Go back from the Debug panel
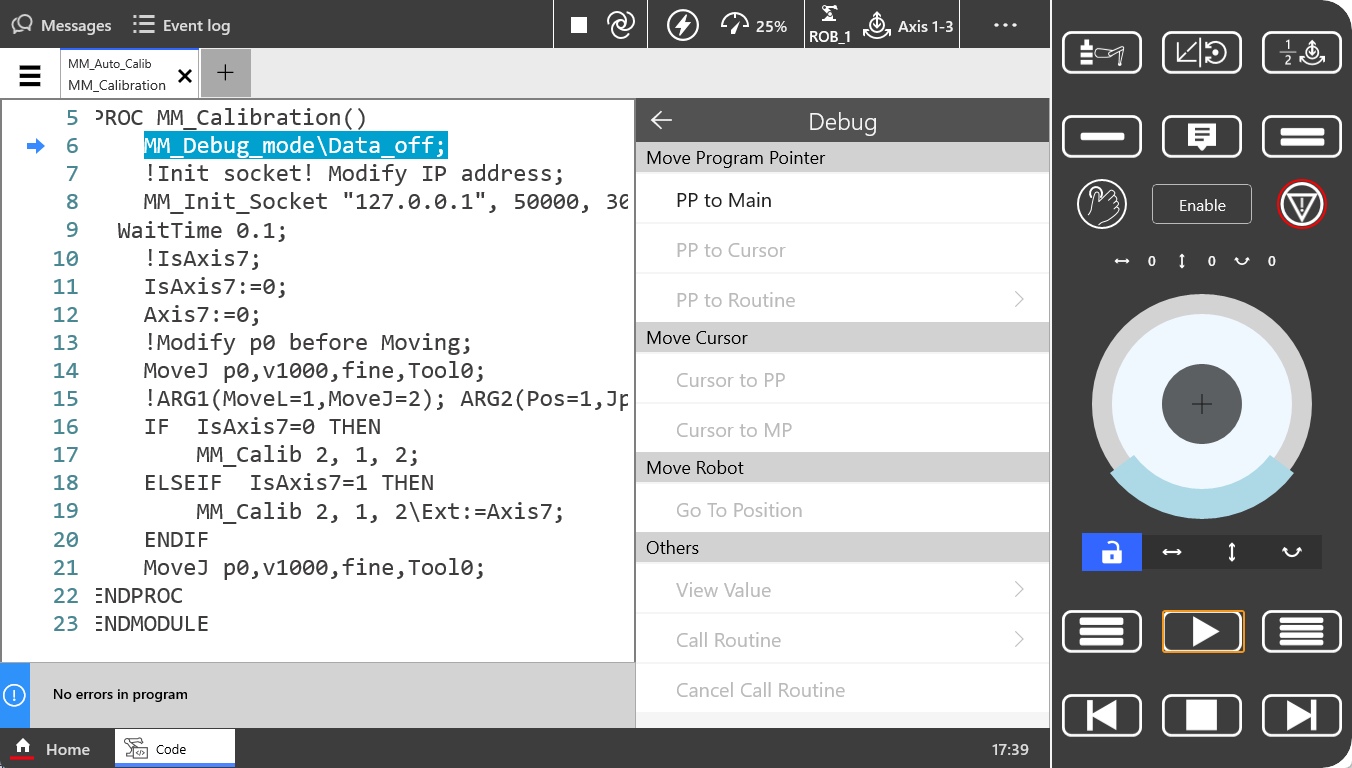Viewport: 1352px width, 768px height. (x=661, y=121)
